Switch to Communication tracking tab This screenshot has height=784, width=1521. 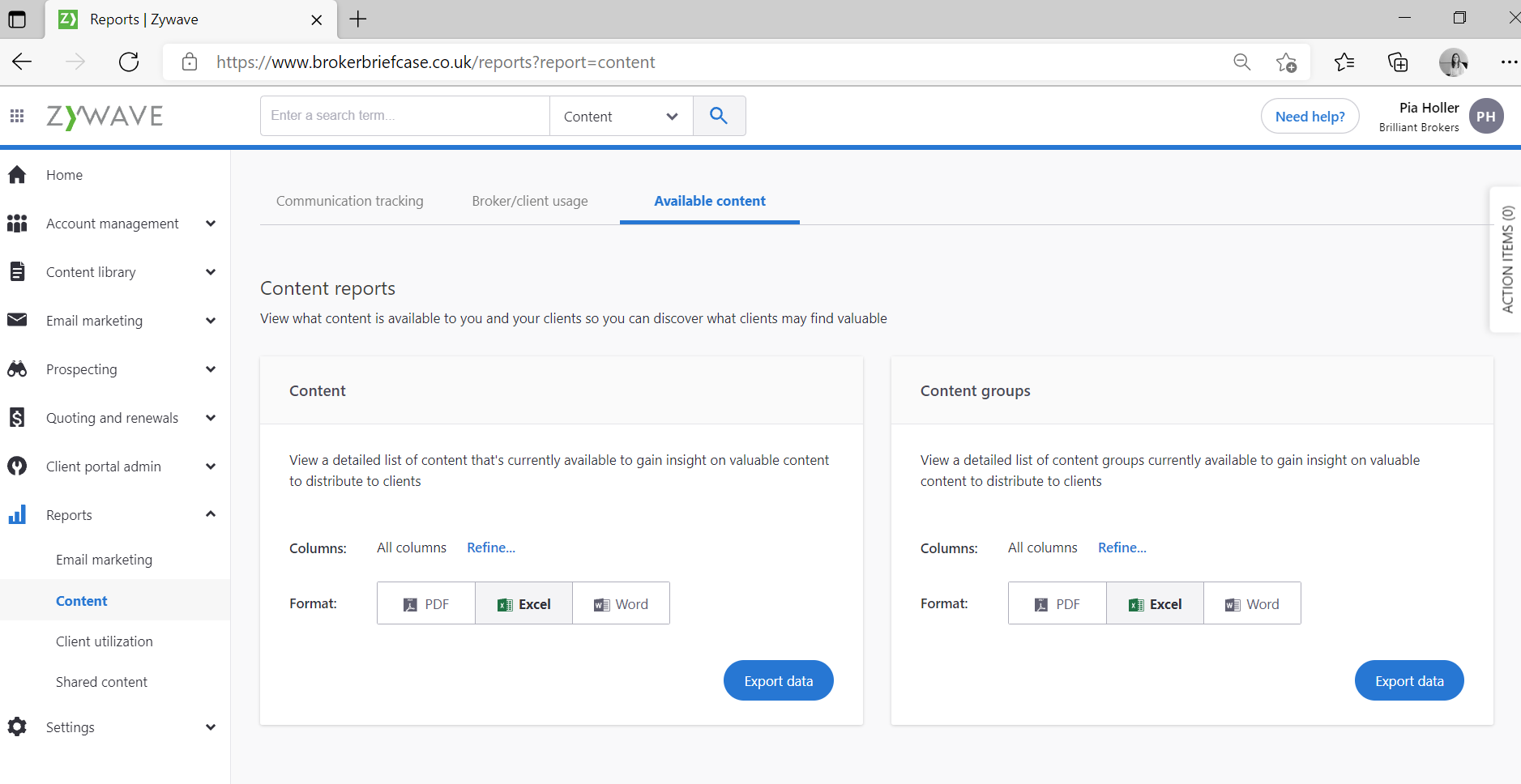pyautogui.click(x=350, y=201)
